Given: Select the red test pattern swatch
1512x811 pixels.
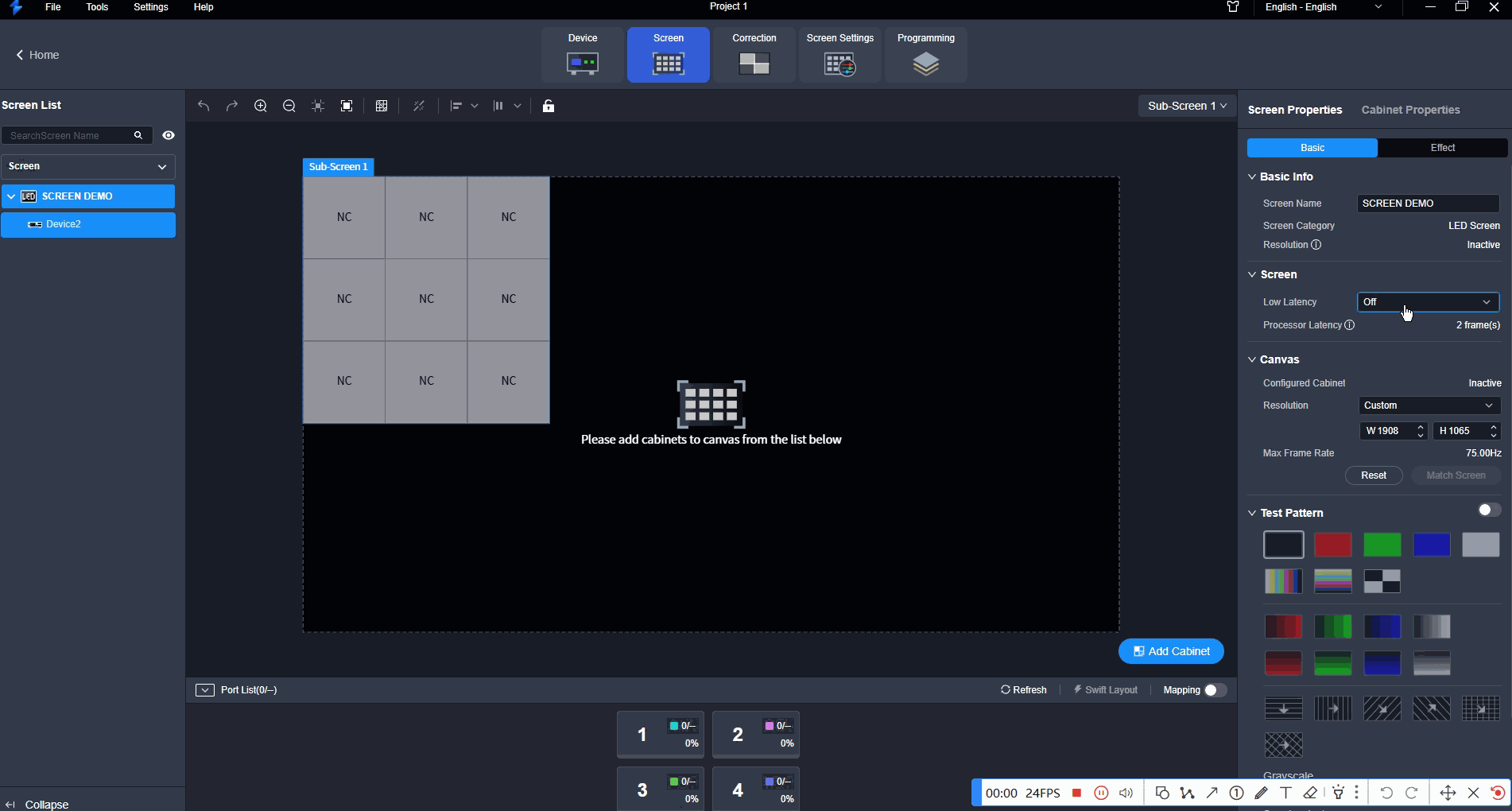Looking at the screenshot, I should click(x=1333, y=545).
